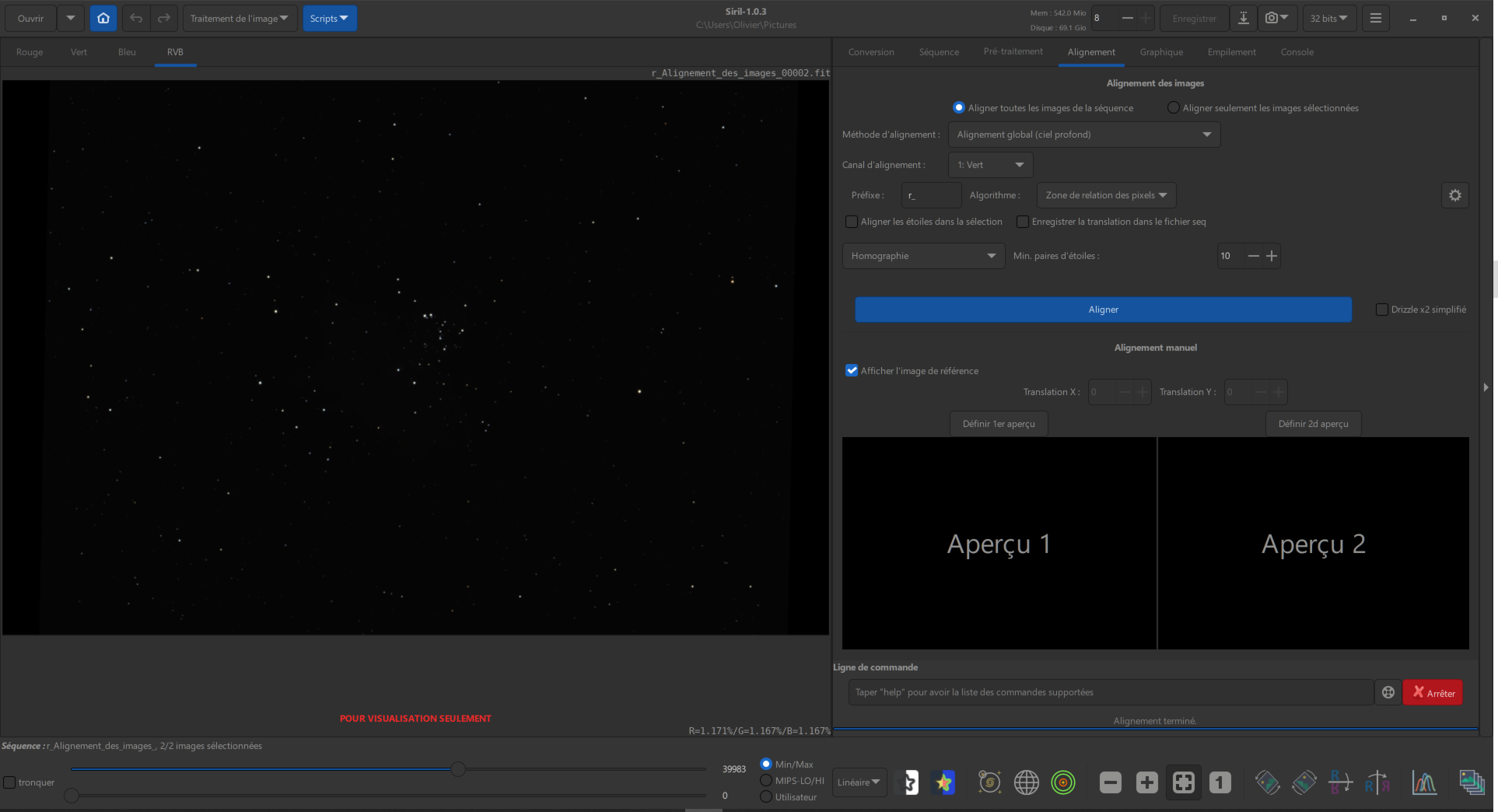
Task: Switch to the Séquence tab
Action: (x=939, y=52)
